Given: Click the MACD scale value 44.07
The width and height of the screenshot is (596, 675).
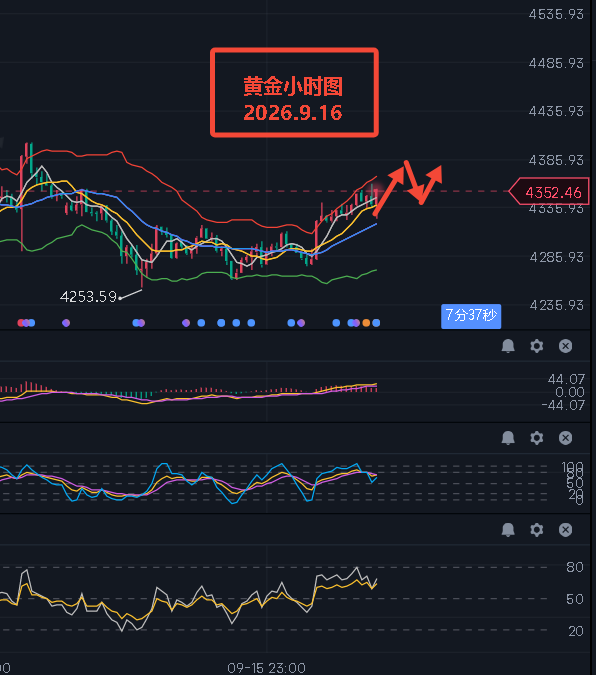Looking at the screenshot, I should [566, 379].
